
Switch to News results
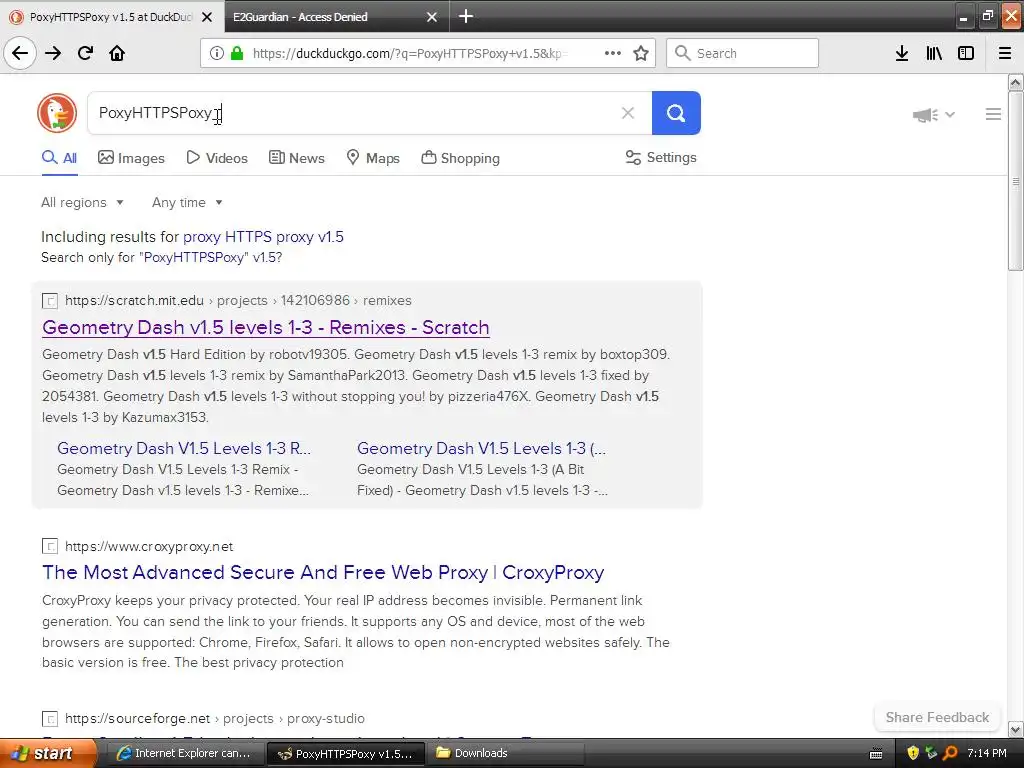click(x=296, y=158)
